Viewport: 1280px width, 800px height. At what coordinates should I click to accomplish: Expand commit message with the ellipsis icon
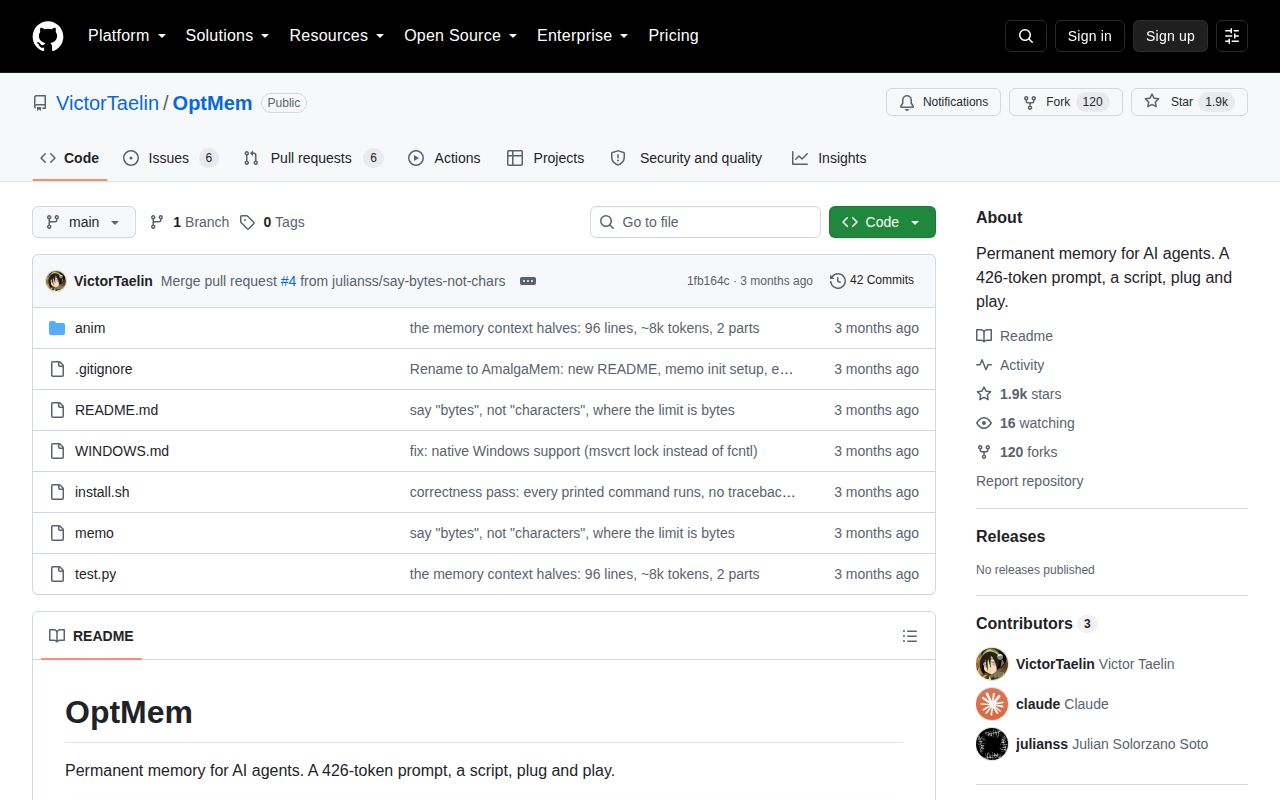tap(528, 281)
